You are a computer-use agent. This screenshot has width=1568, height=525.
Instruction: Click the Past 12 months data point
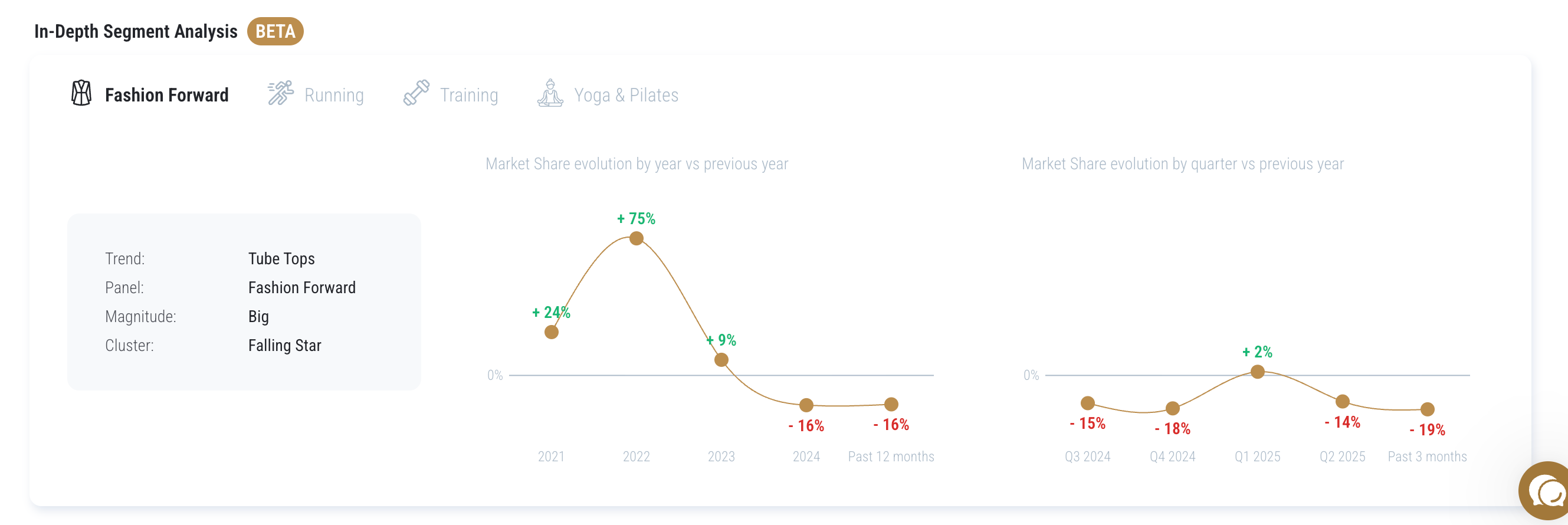pos(891,404)
